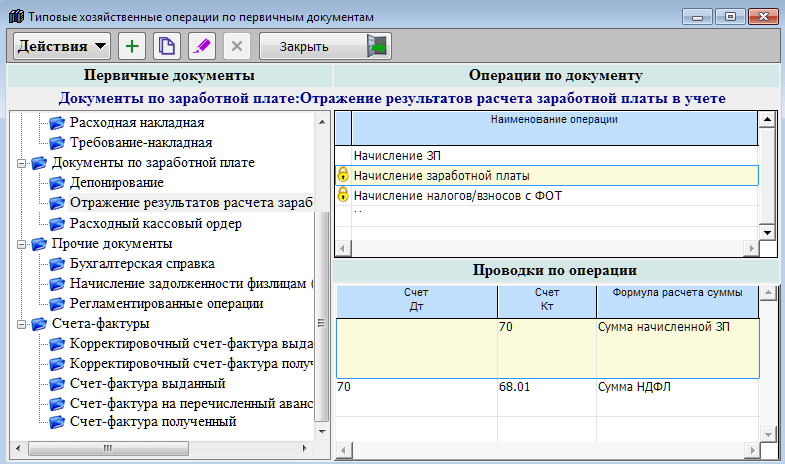785x464 pixels.
Task: Select Бухгалтерская справка tree item
Action: pos(142,263)
